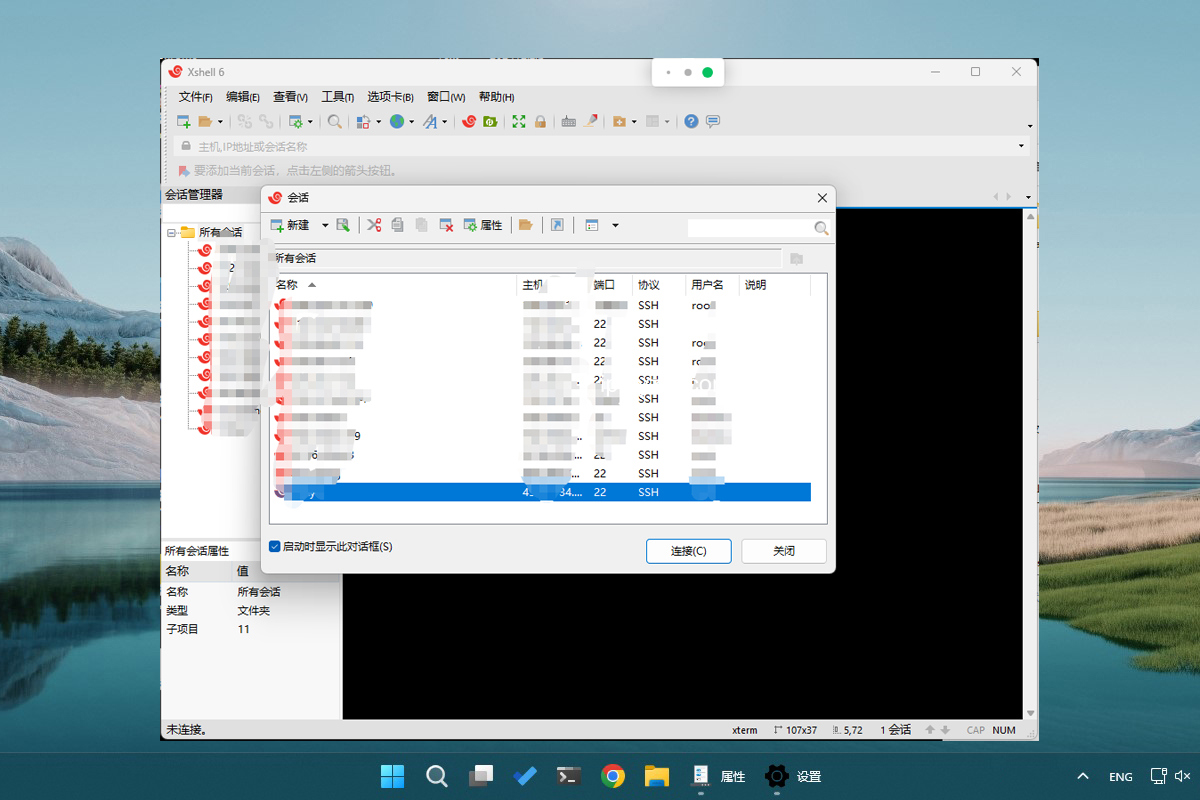The image size is (1200, 800).
Task: Select the 所有会话 folder in the session manager tree
Action: pos(220,232)
